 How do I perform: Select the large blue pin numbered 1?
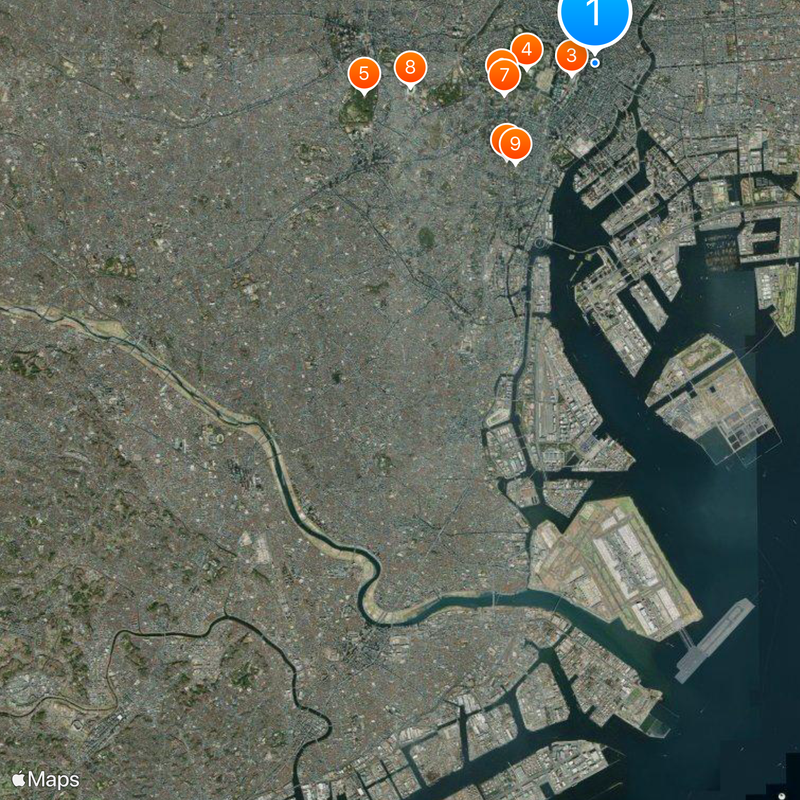595,15
